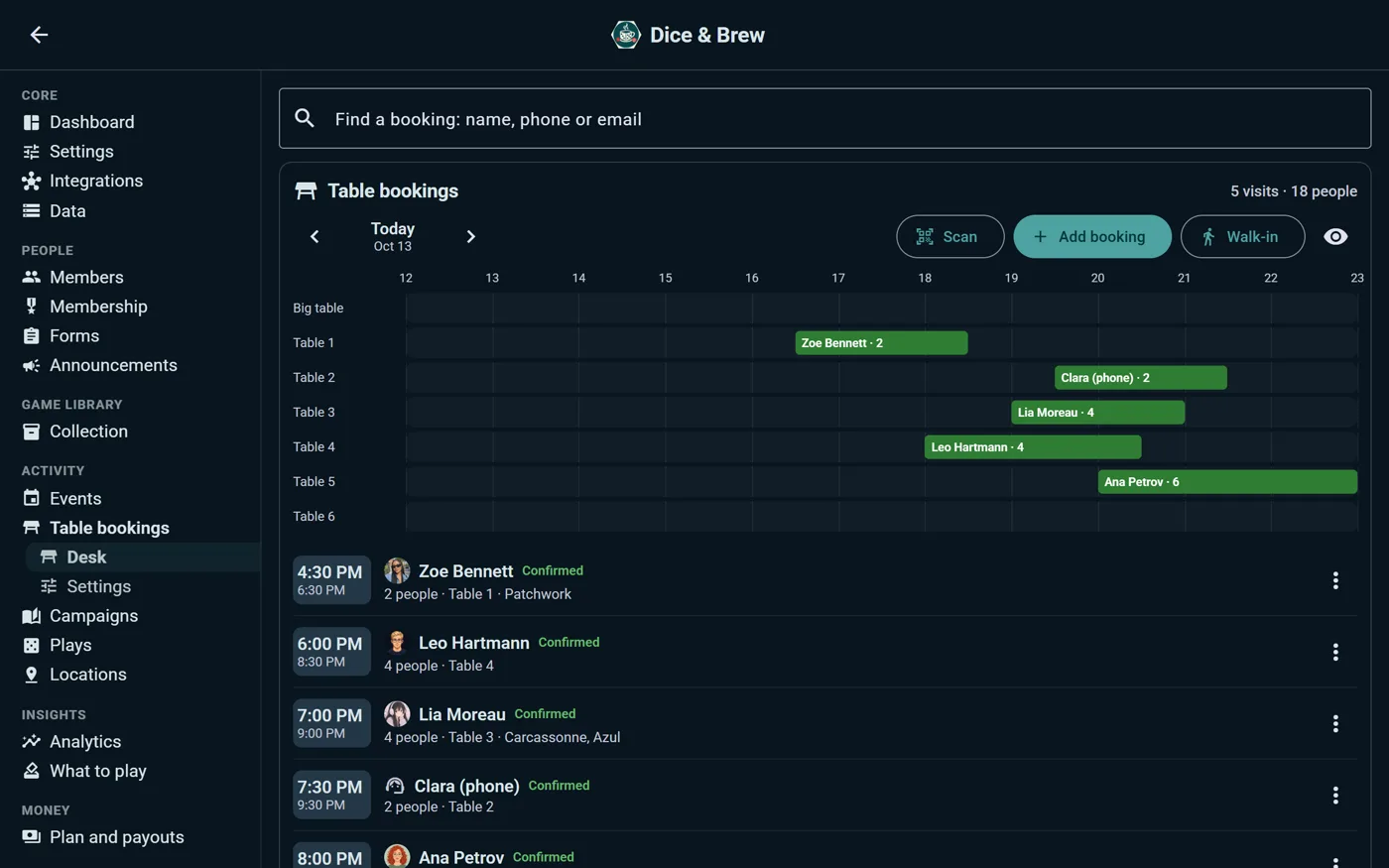Select Zoe Bennett's timeline booking bar

[x=881, y=343]
